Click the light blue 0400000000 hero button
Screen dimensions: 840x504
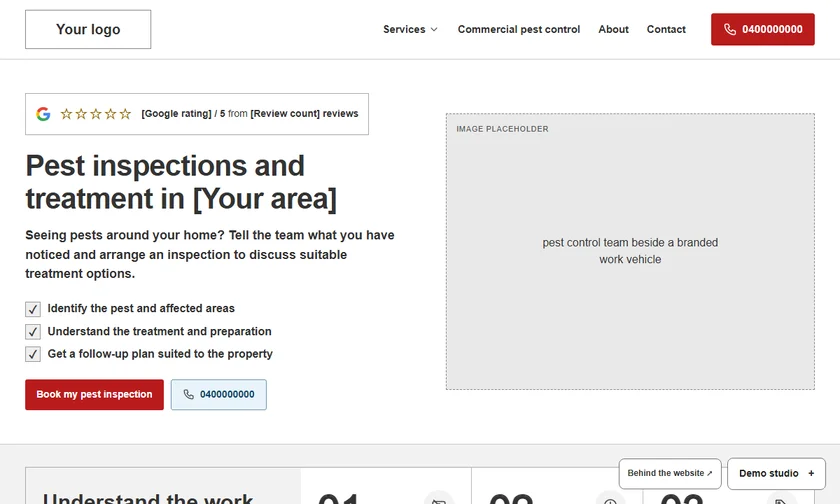[x=219, y=395]
